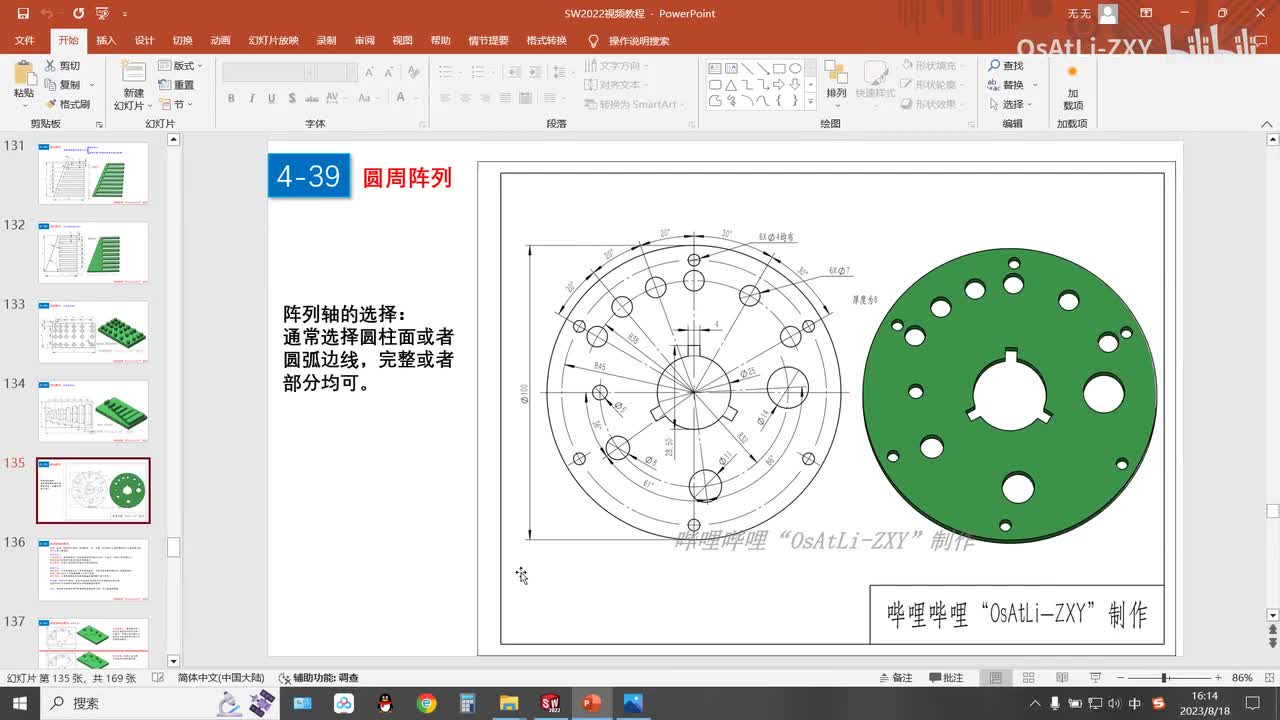Pick the isosceles triangle shape
This screenshot has width=1280, height=720.
point(731,85)
